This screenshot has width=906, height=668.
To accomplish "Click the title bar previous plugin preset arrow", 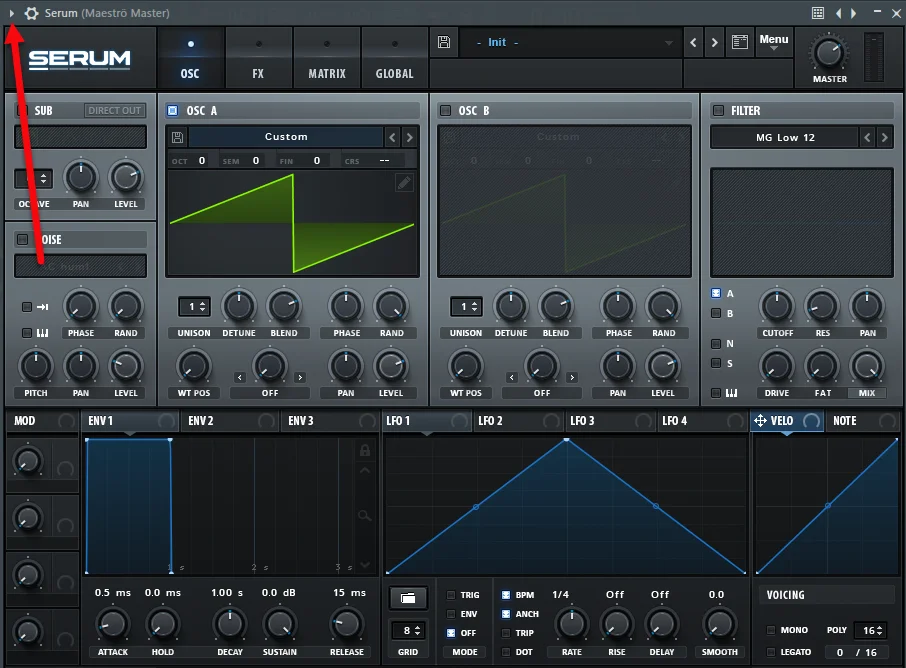I will coord(838,13).
